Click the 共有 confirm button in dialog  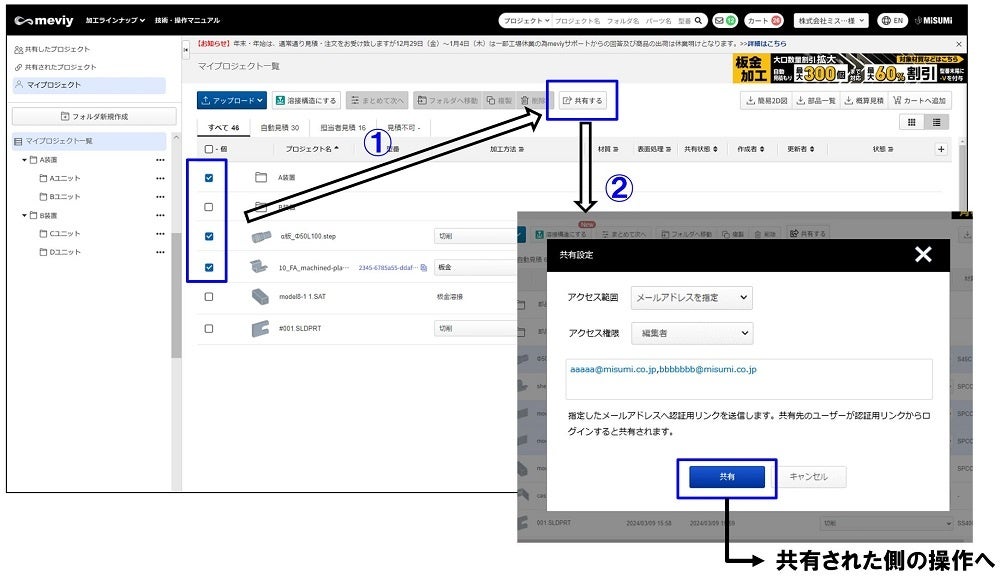[726, 477]
